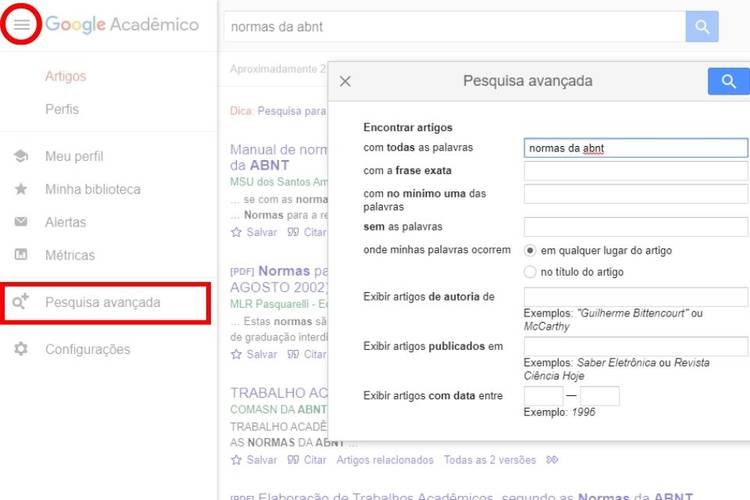750x500 pixels.
Task: Click the 'com no mínimo uma das palavras' field
Action: pos(636,194)
